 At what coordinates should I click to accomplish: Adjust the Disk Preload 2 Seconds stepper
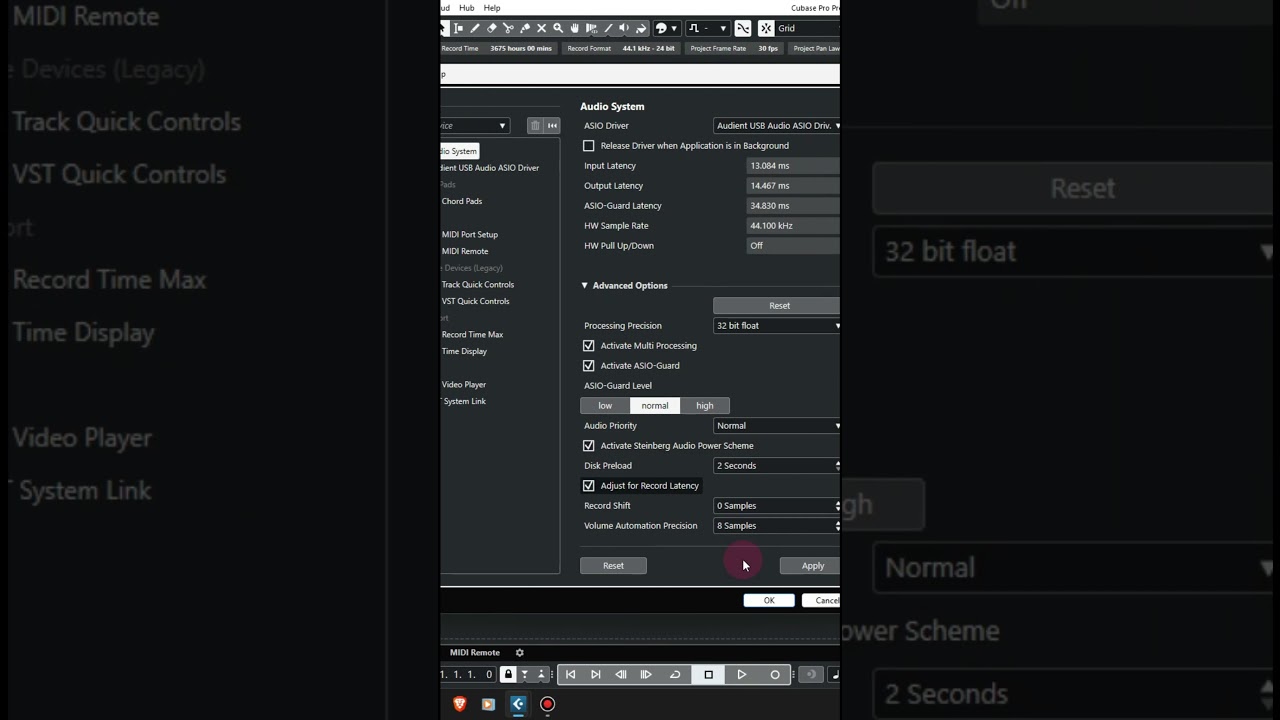[x=837, y=465]
